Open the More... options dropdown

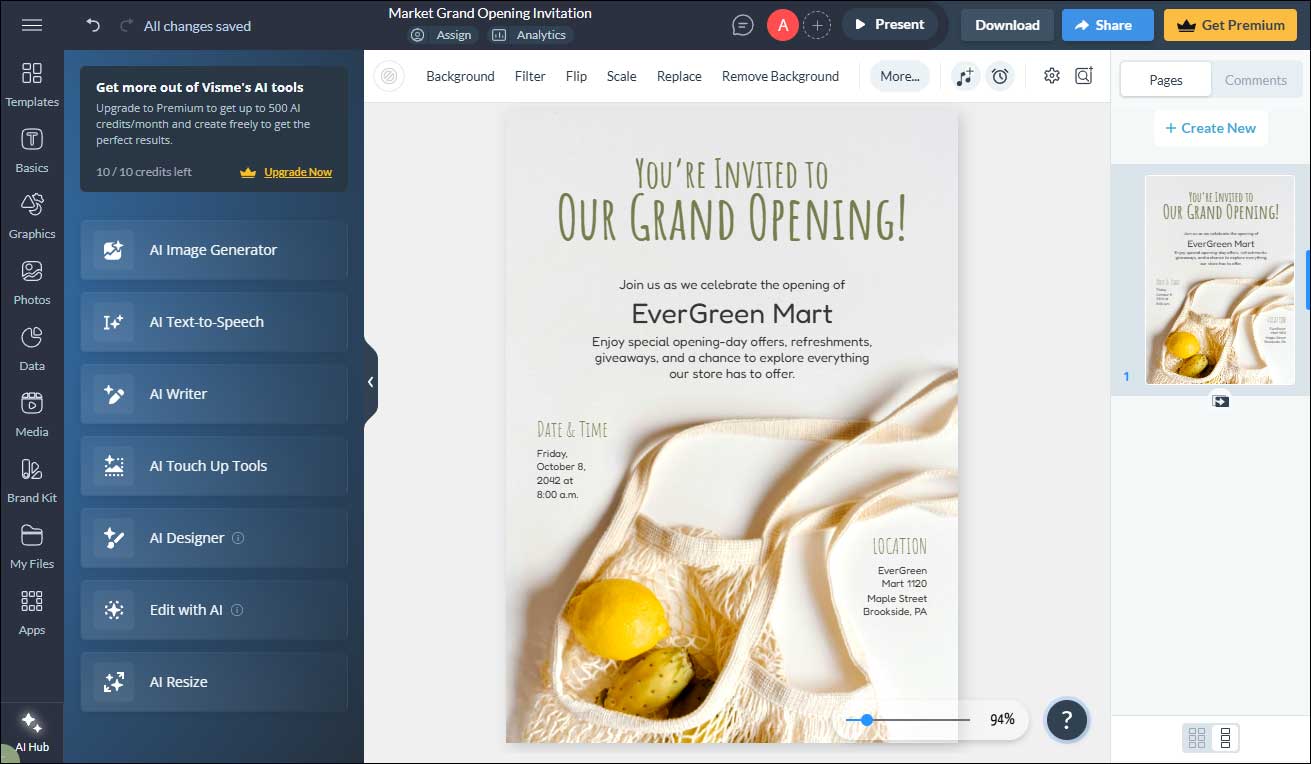tap(898, 75)
